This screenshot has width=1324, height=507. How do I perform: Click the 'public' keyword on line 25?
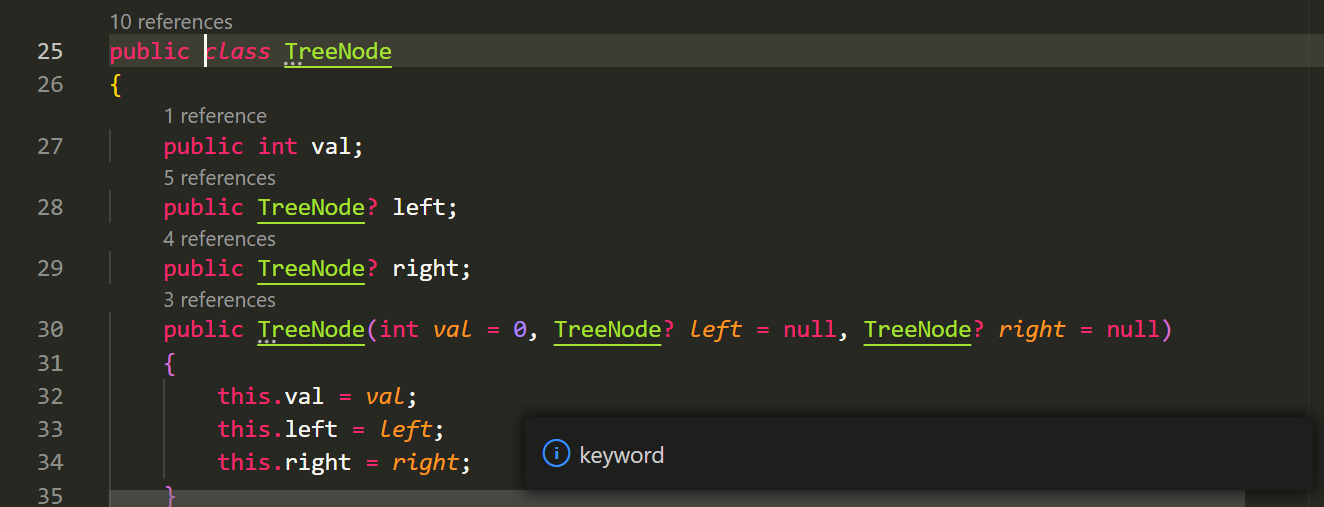[150, 52]
